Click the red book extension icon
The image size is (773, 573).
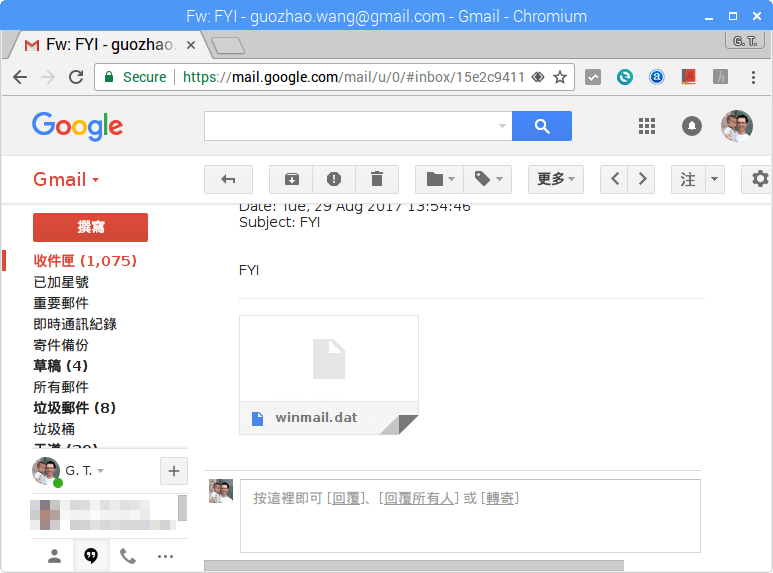click(689, 77)
